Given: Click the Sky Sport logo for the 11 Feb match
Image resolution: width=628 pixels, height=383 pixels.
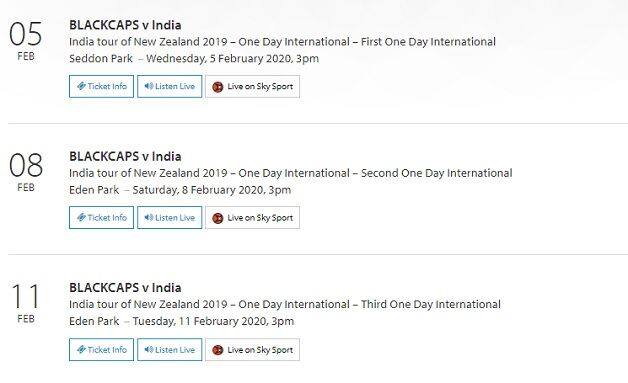Looking at the screenshot, I should 217,350.
